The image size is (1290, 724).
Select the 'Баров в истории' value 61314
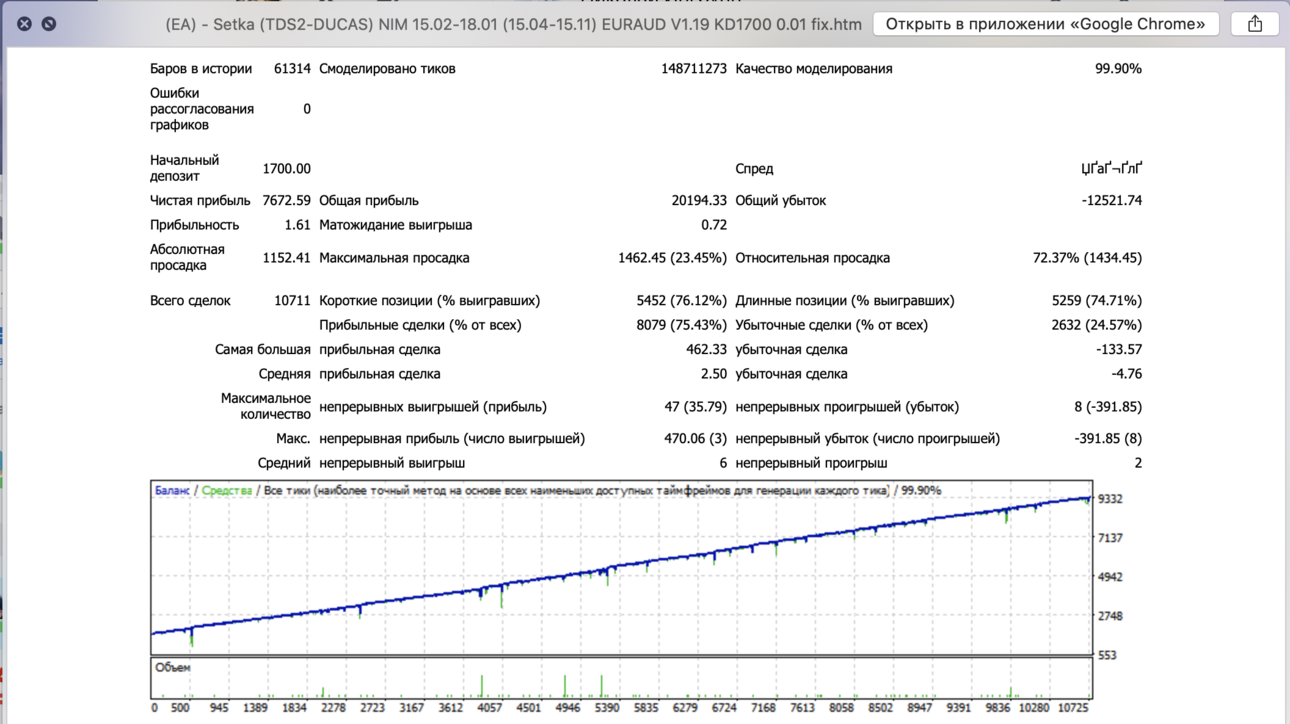point(292,69)
